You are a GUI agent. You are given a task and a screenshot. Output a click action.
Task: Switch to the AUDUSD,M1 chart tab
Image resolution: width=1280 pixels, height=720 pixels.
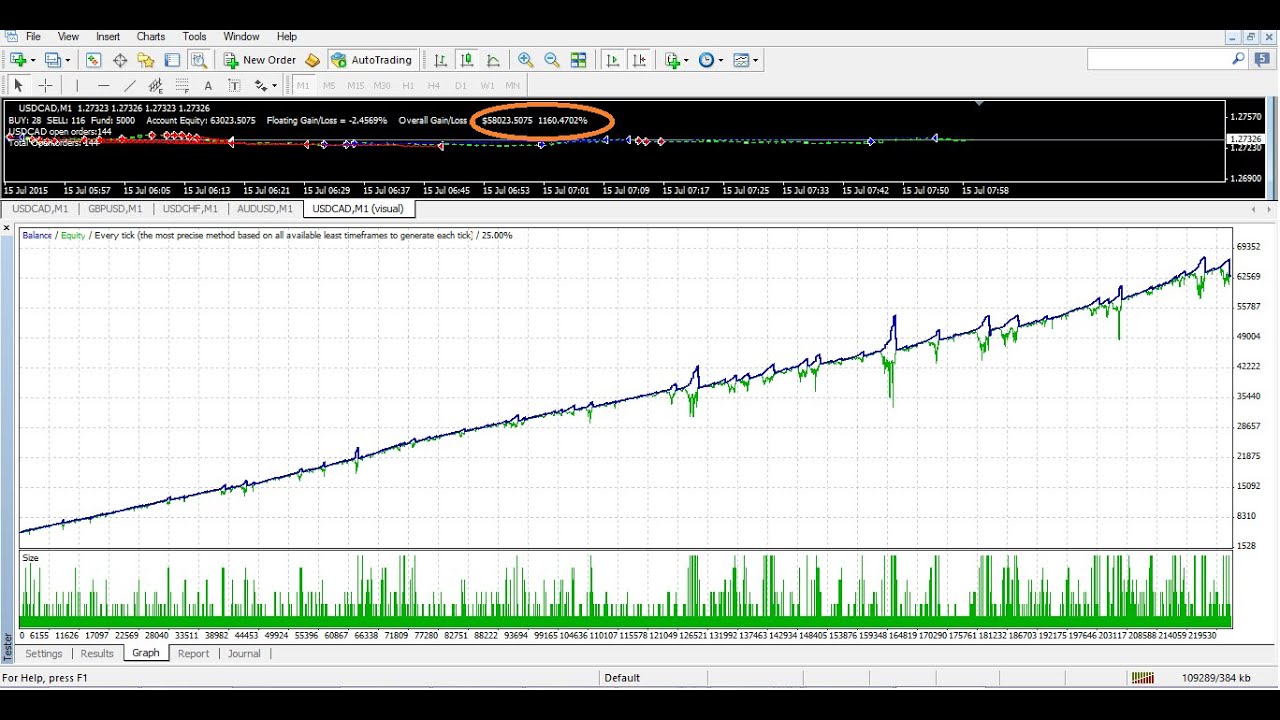265,209
